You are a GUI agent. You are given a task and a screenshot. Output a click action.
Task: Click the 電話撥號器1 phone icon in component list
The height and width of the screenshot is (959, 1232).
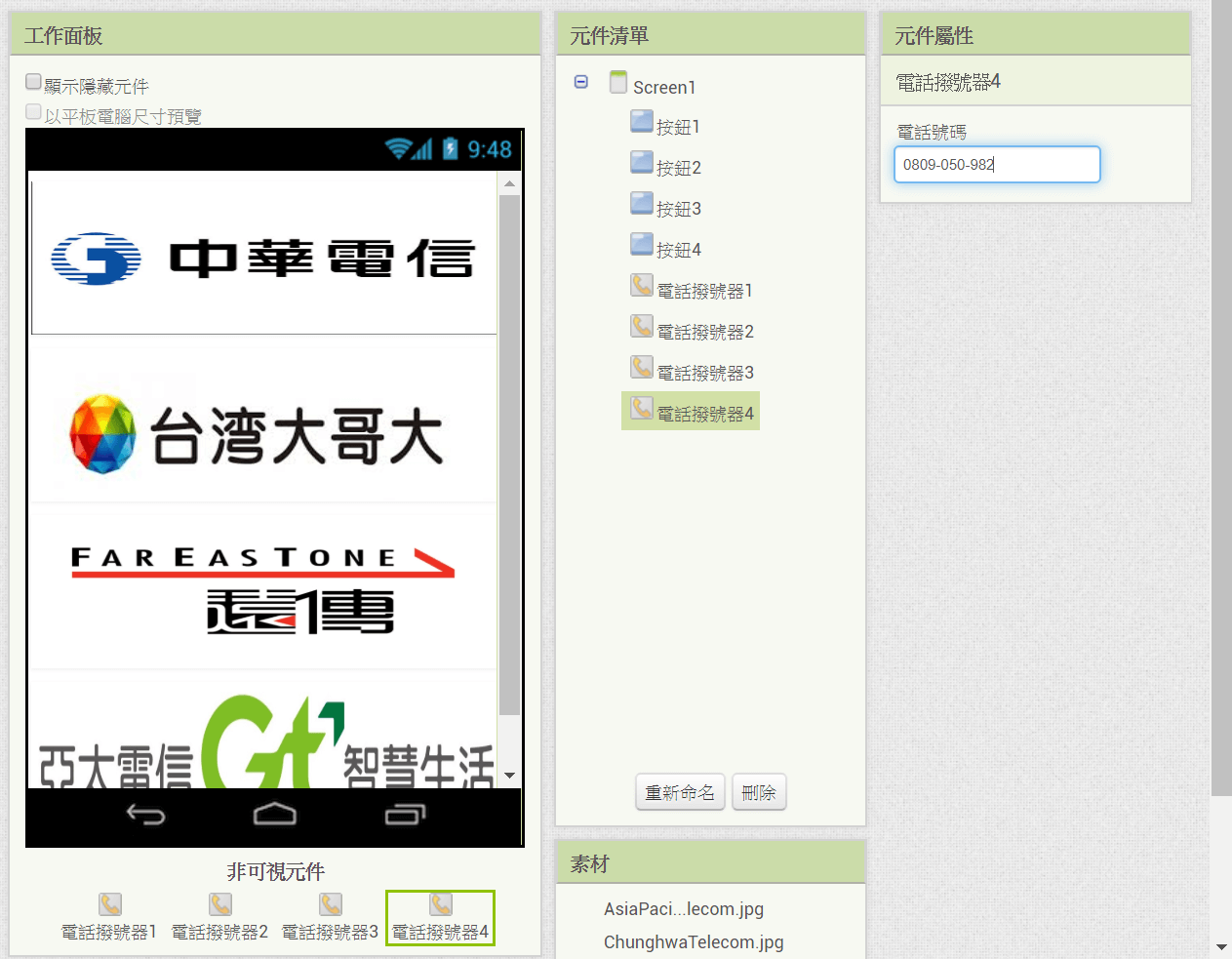pos(642,285)
